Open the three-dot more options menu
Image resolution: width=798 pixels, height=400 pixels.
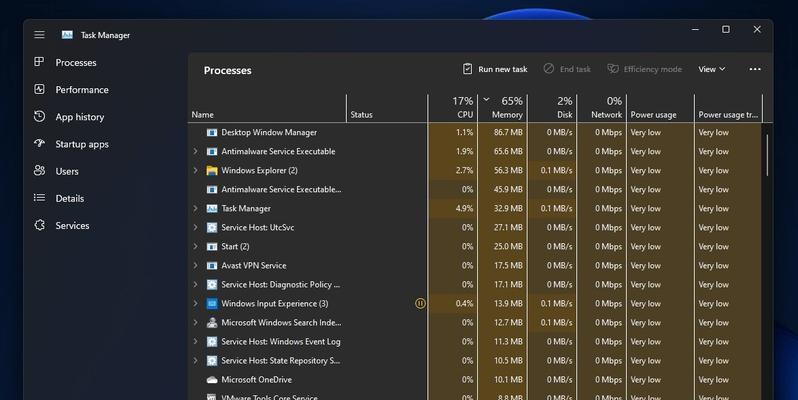755,69
